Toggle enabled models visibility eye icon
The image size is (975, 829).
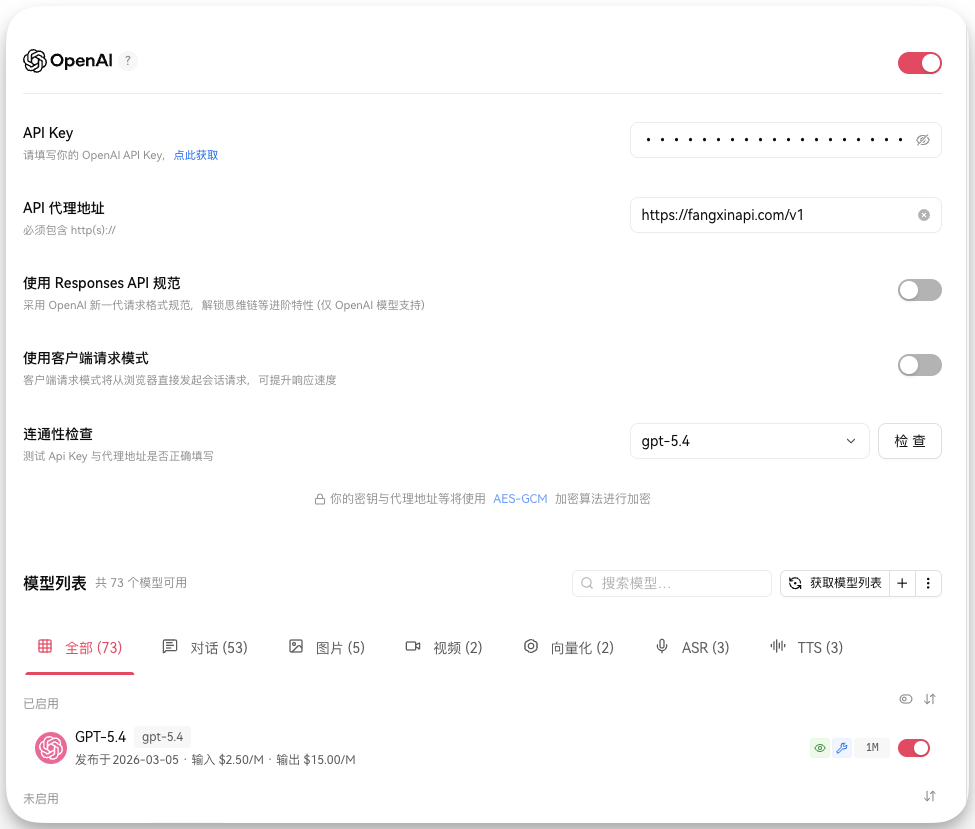click(x=905, y=699)
